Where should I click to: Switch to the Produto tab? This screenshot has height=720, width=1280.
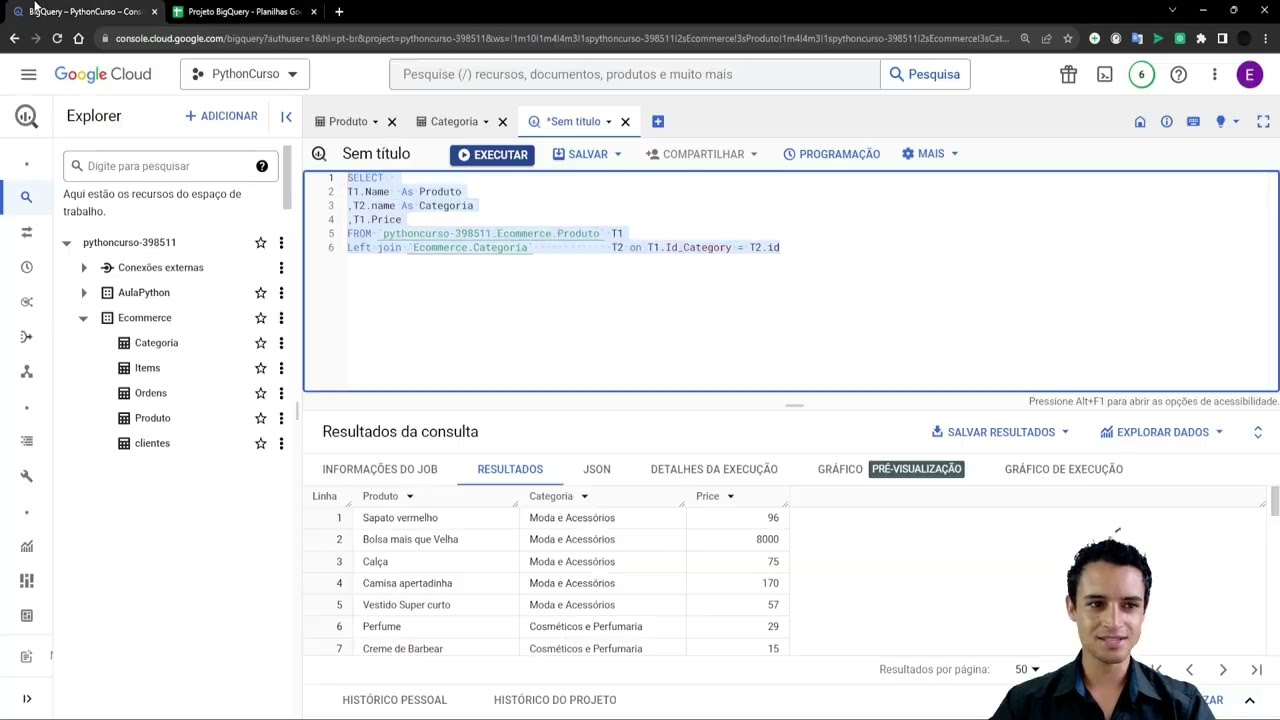pos(348,122)
